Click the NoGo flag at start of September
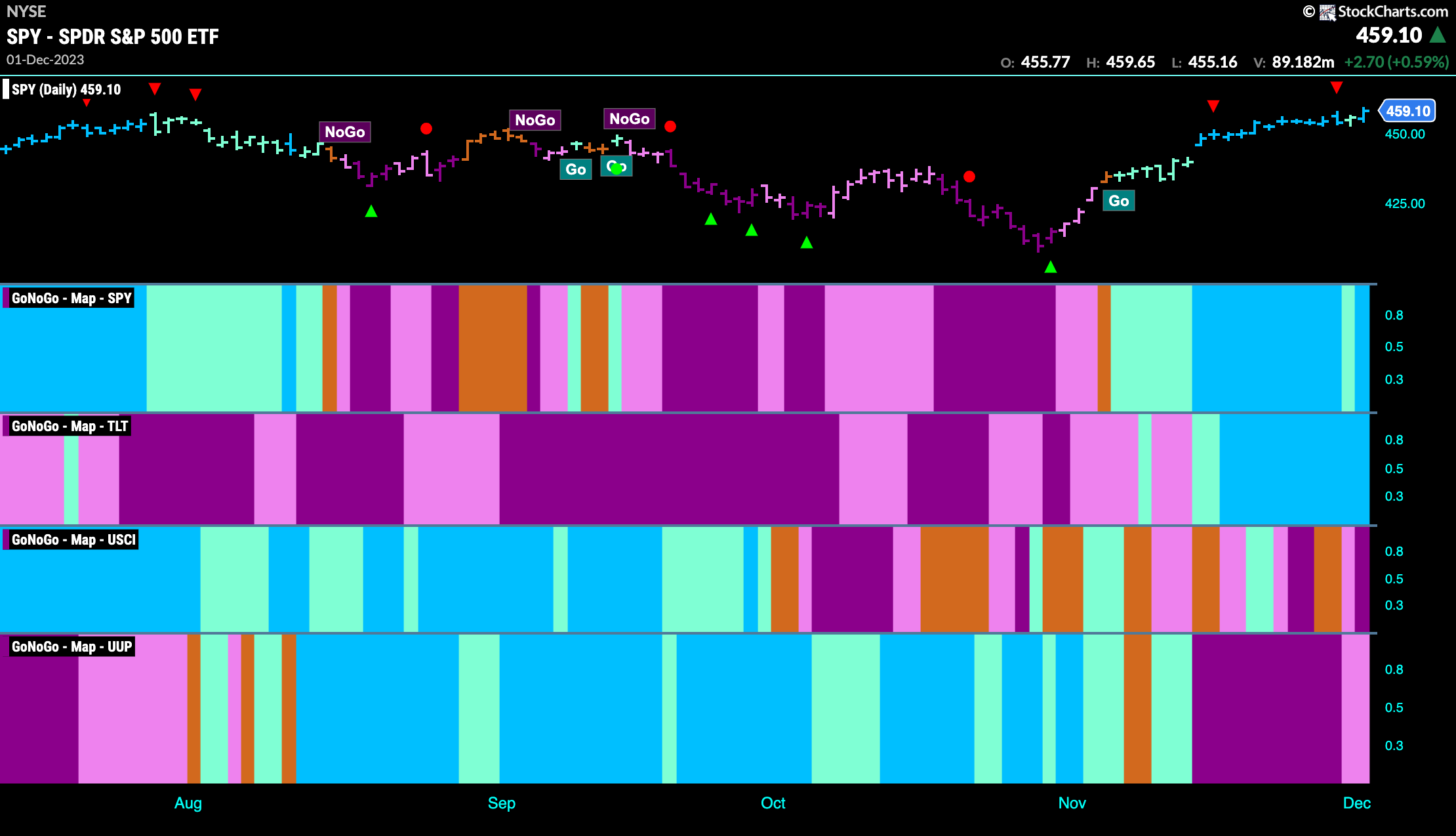This screenshot has height=836, width=1456. click(535, 120)
